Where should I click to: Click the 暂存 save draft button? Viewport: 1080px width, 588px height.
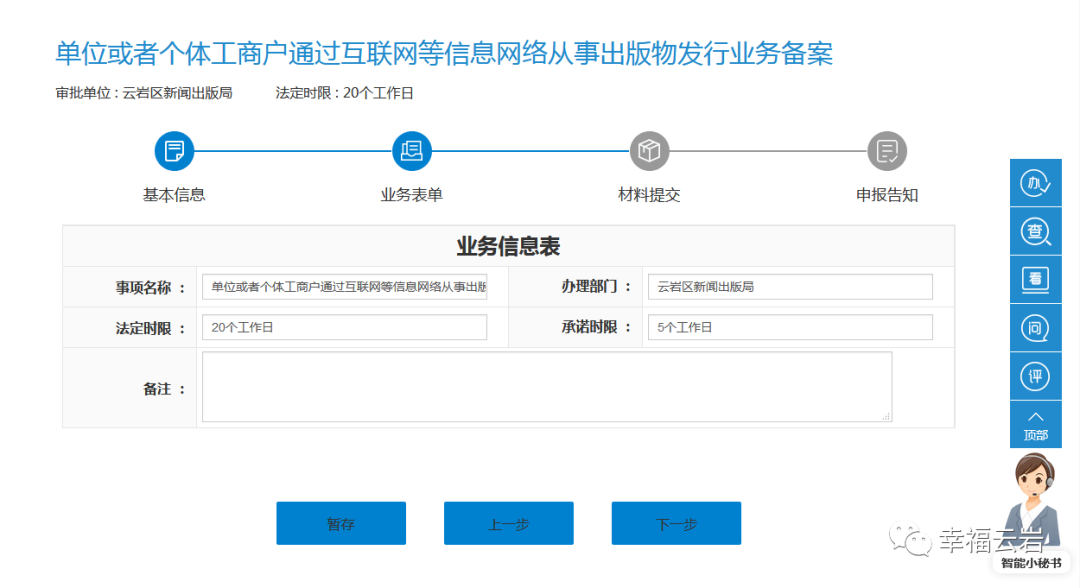[341, 522]
